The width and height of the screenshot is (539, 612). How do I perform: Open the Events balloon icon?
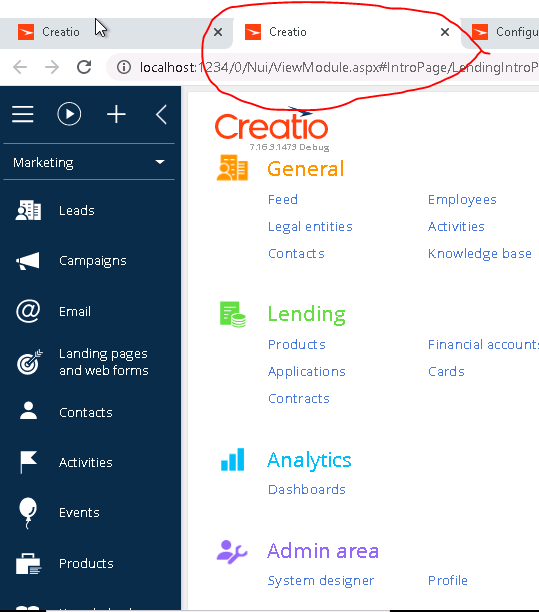tap(28, 513)
